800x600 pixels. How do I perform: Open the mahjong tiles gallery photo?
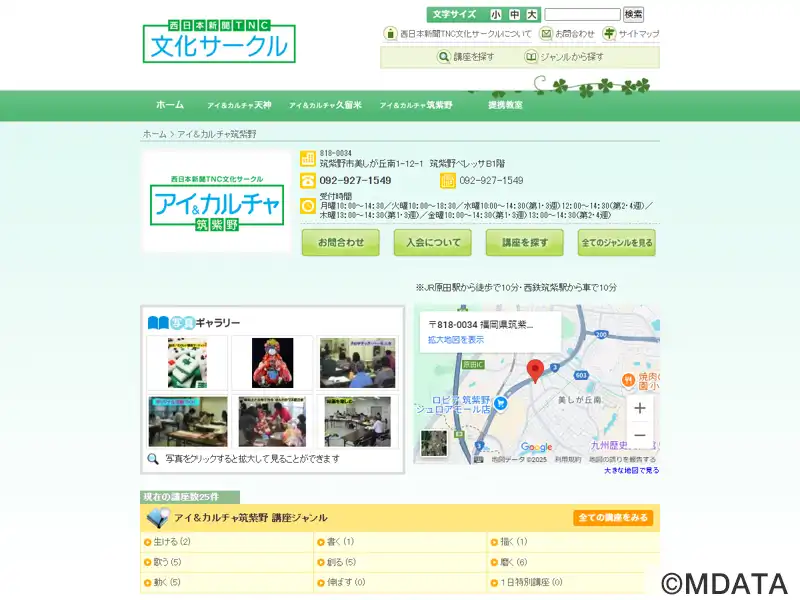click(x=187, y=363)
